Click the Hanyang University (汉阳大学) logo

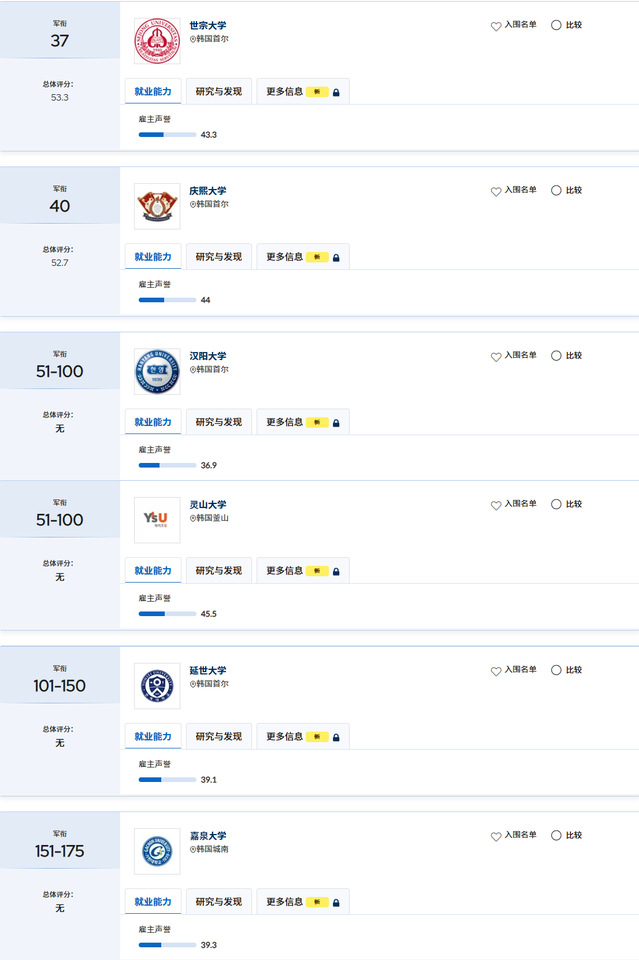tap(157, 371)
